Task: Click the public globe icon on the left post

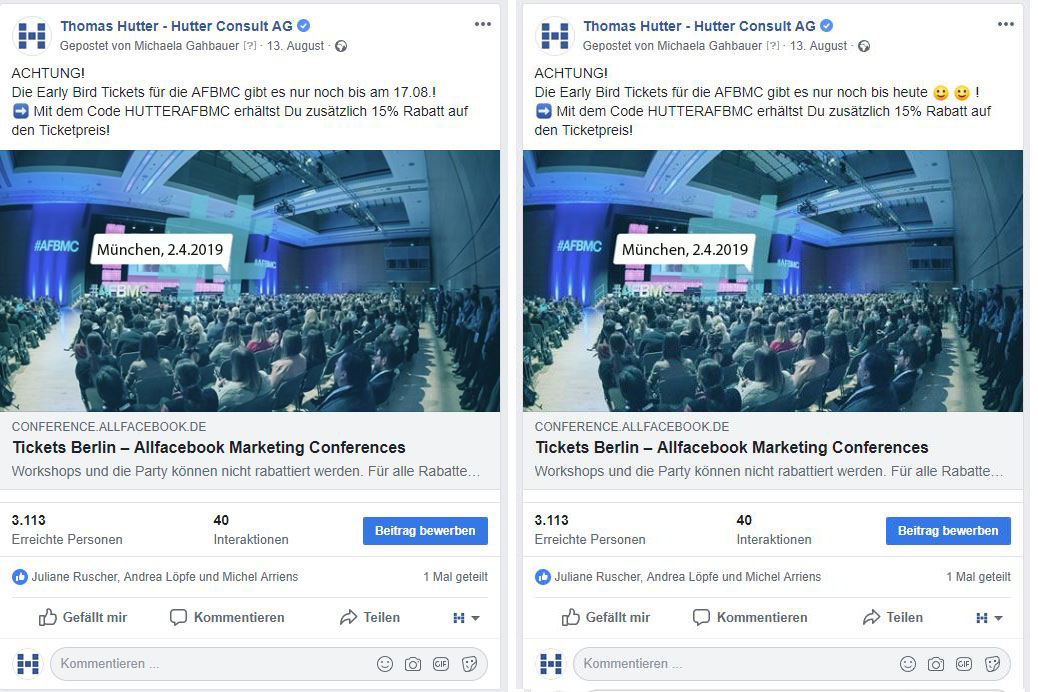Action: [x=341, y=46]
